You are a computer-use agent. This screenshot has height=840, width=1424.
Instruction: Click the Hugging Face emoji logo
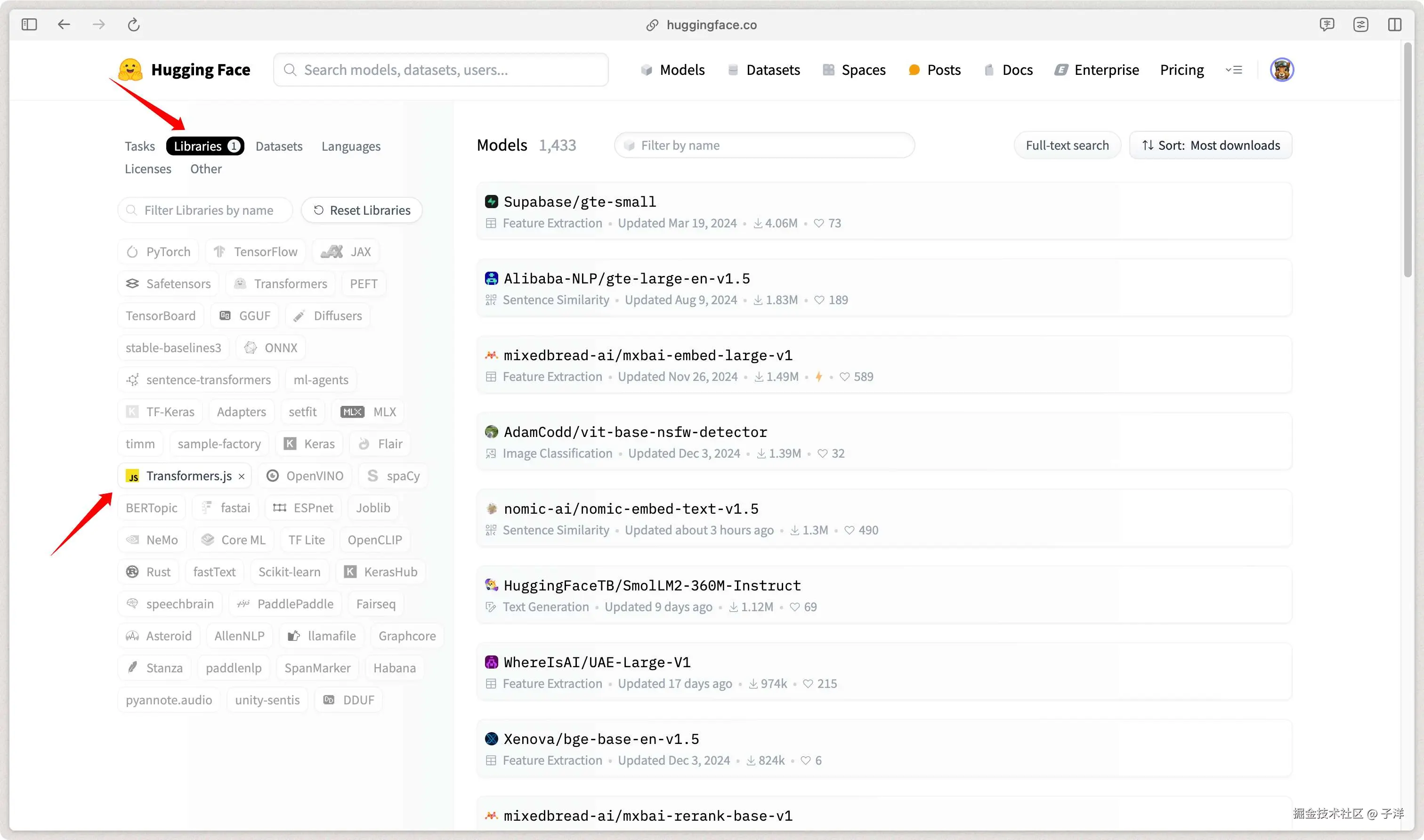(x=130, y=70)
